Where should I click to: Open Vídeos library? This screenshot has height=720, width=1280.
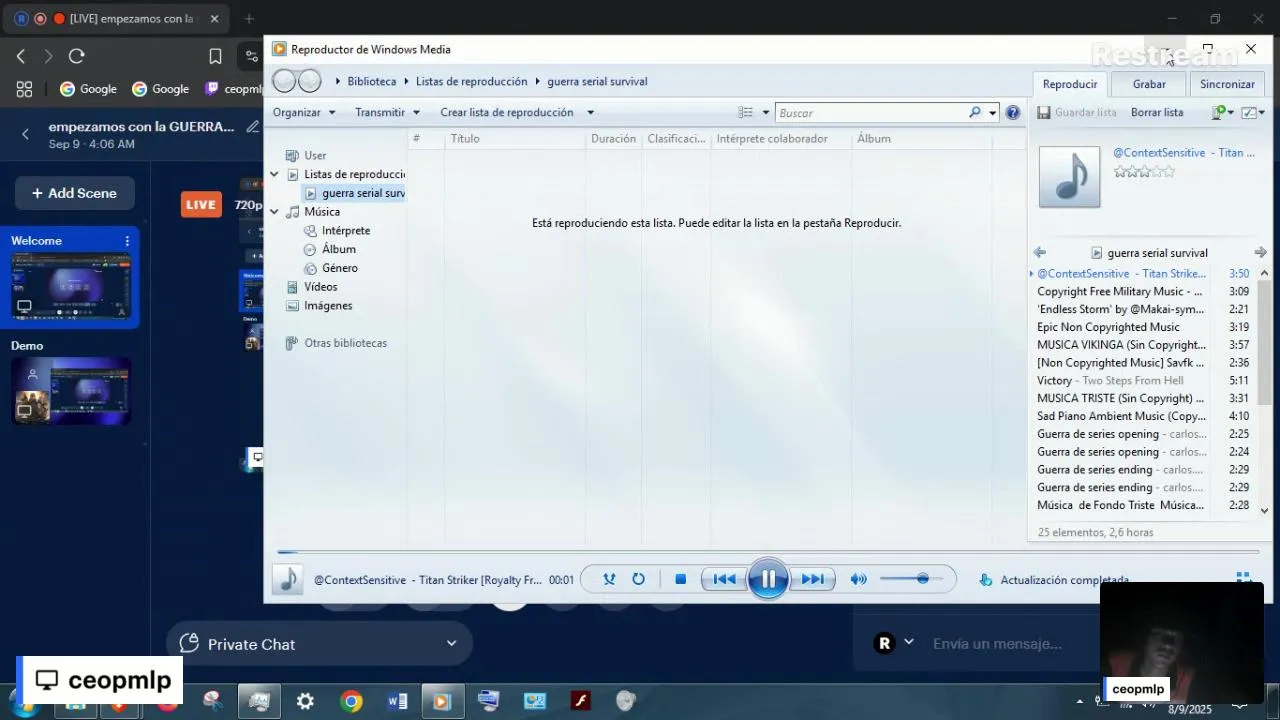312,287
